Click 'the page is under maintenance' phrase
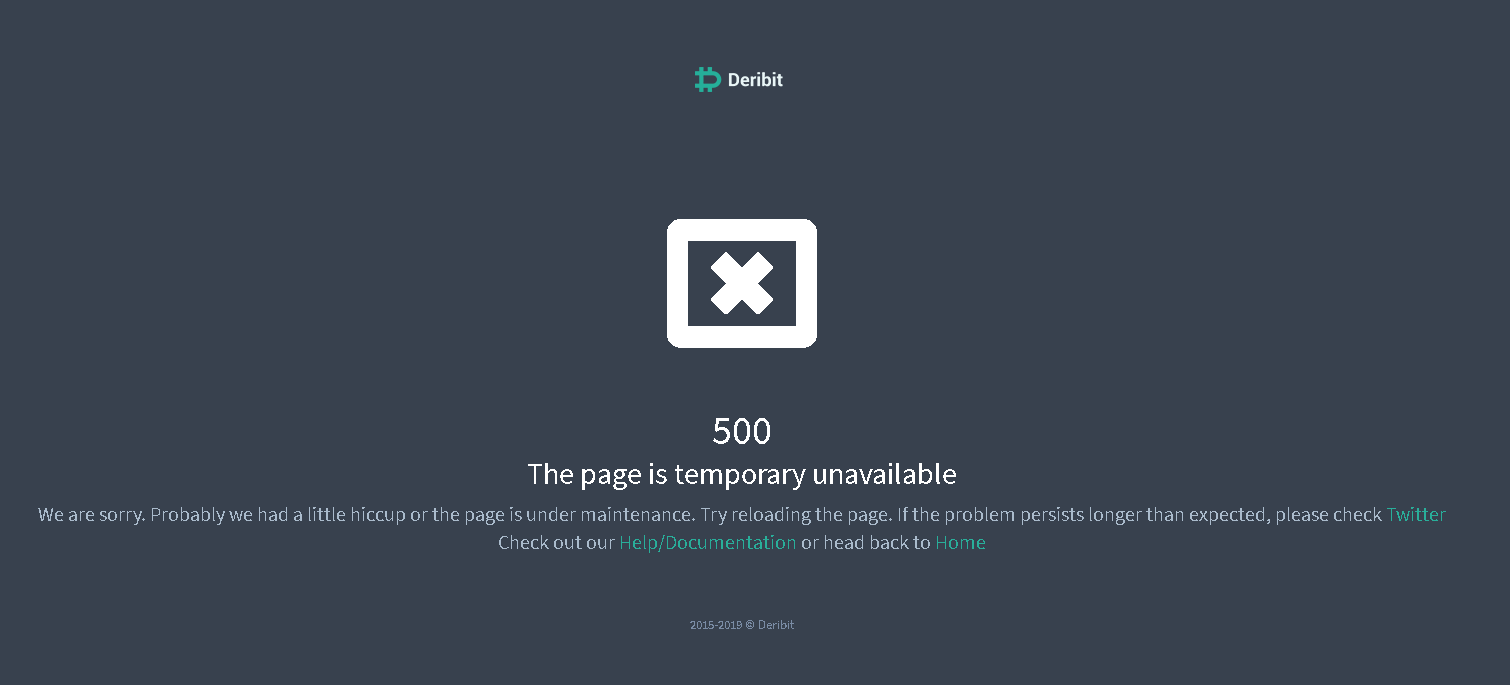This screenshot has height=685, width=1510. tap(563, 515)
